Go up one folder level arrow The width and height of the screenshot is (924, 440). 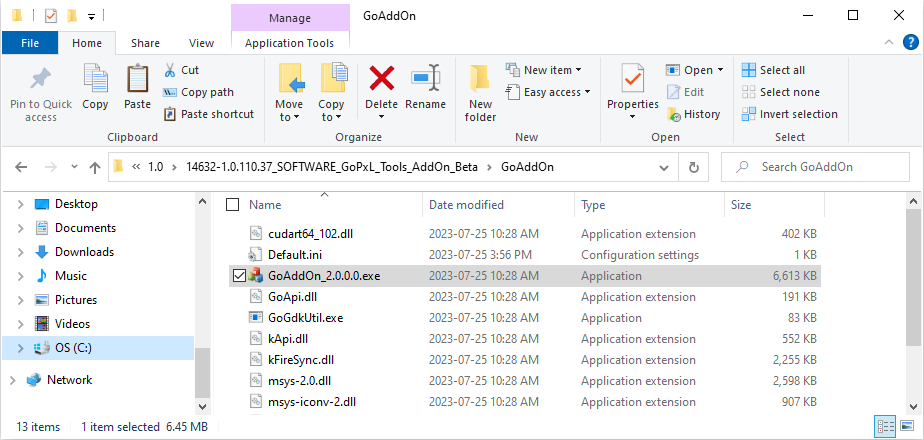pos(95,167)
